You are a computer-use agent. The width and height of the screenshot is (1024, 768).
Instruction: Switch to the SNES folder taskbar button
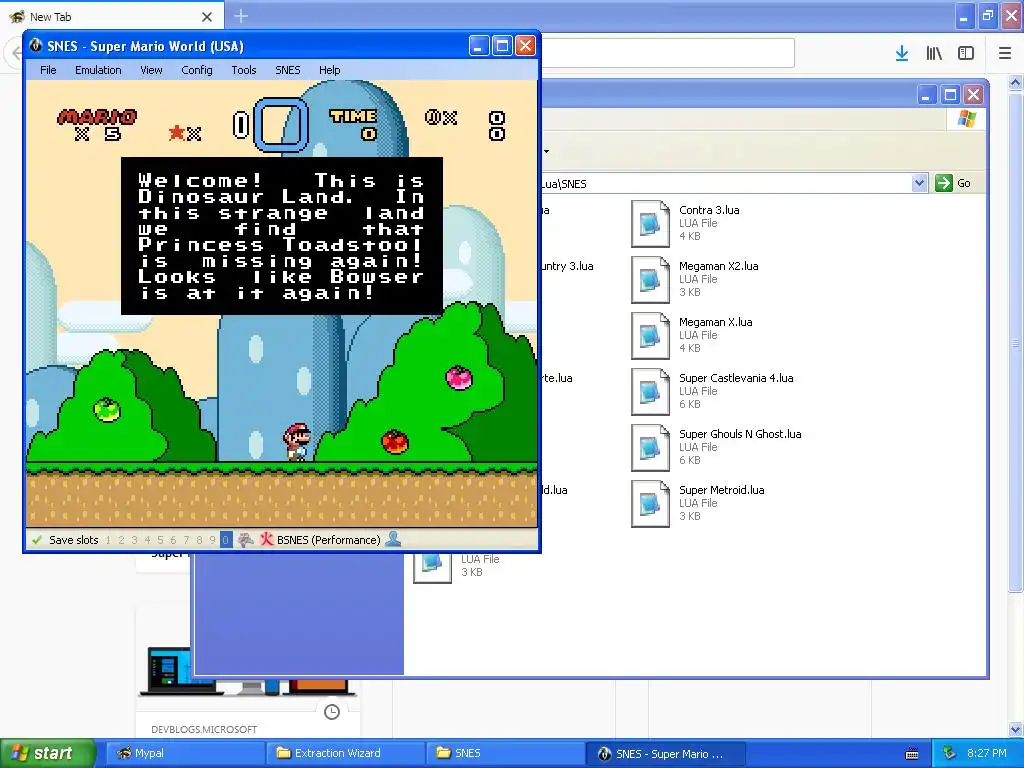(505, 753)
